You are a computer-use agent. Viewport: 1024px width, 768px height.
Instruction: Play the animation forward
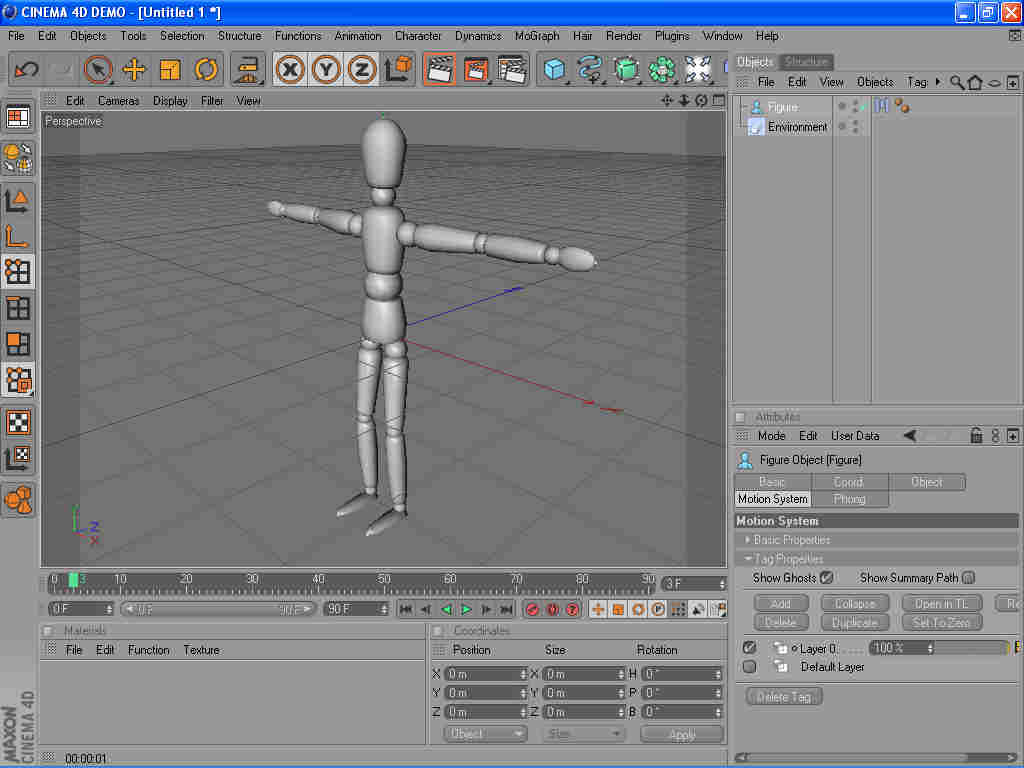pyautogui.click(x=466, y=609)
